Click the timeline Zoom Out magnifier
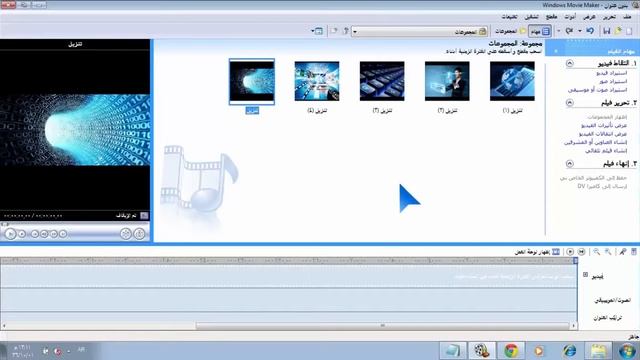This screenshot has width=640, height=360. pos(597,252)
